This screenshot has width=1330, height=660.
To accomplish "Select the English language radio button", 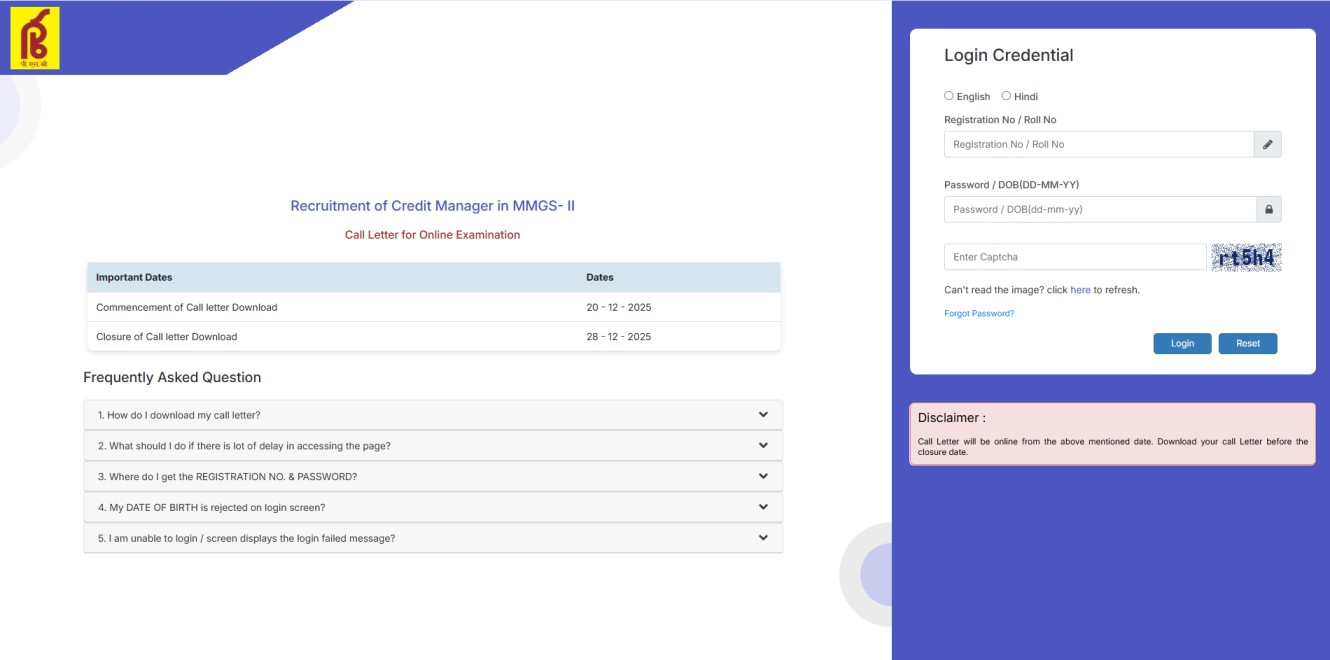I will [948, 95].
